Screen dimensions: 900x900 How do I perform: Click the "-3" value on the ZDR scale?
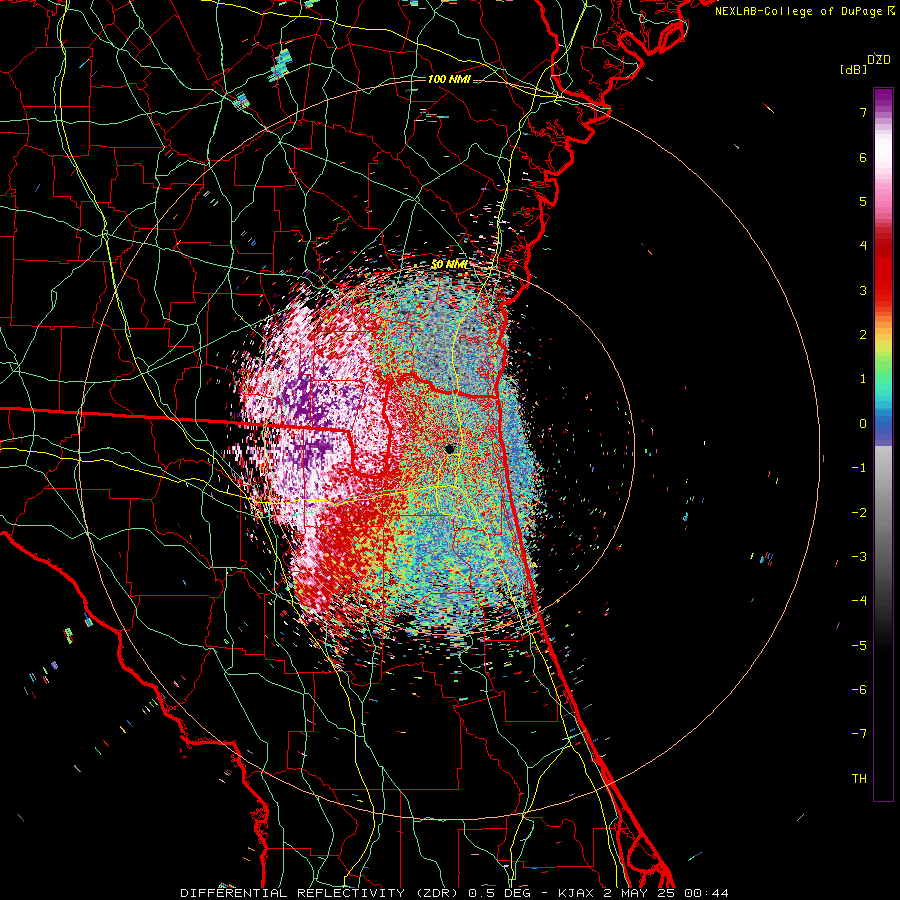point(859,557)
